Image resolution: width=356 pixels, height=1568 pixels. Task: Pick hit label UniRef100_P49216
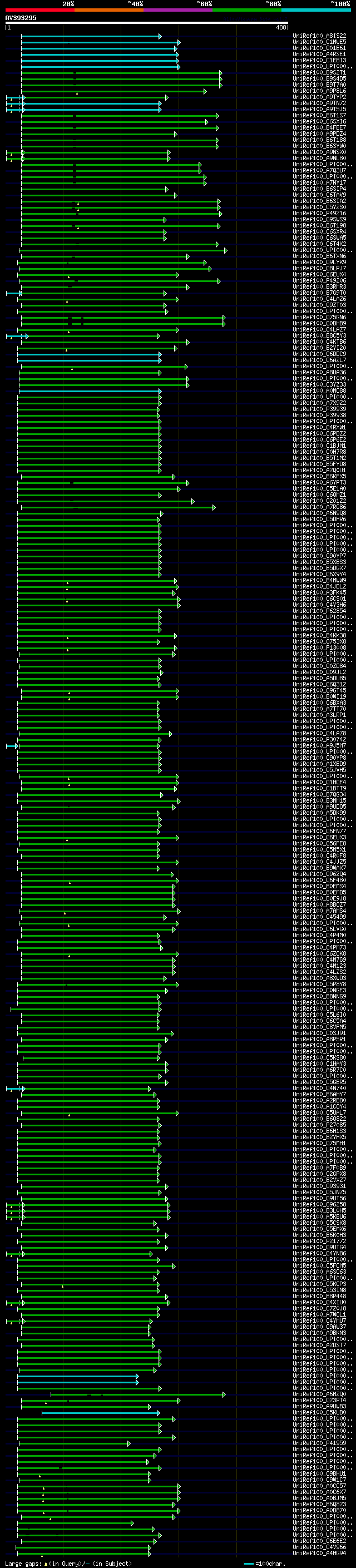[x=319, y=213]
